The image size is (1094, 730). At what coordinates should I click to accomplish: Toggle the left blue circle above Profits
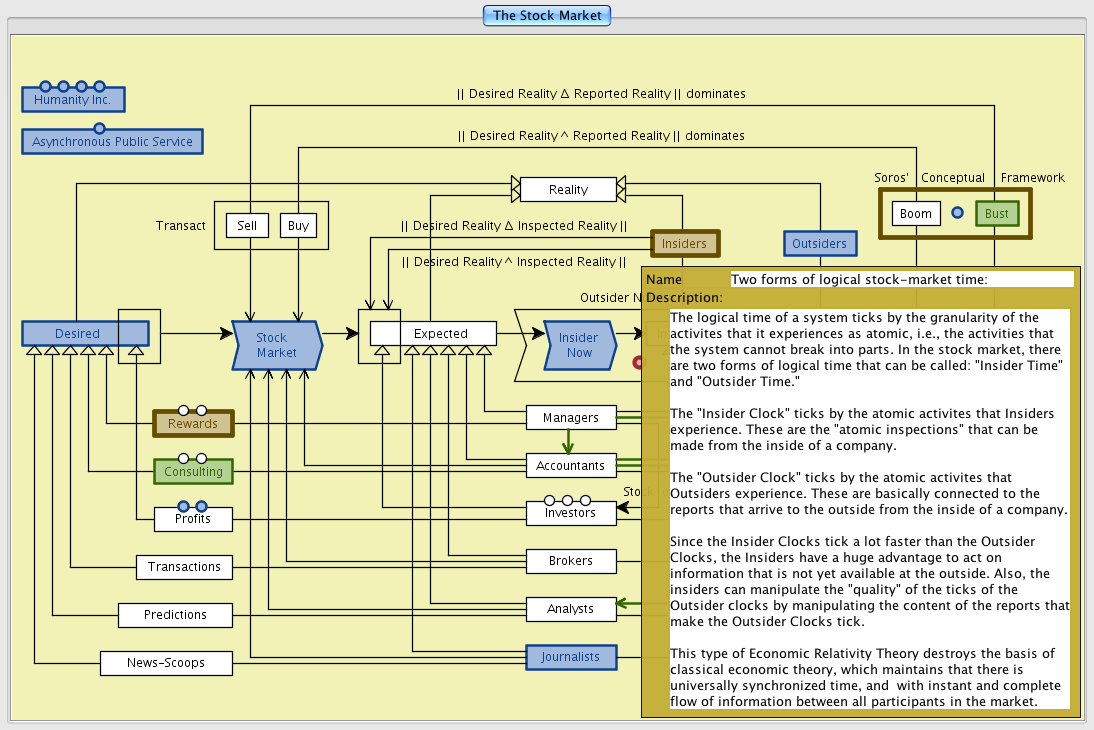[x=183, y=506]
